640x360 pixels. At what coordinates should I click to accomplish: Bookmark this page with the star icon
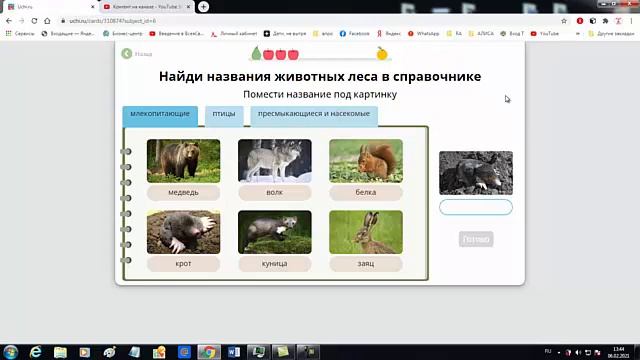564,21
